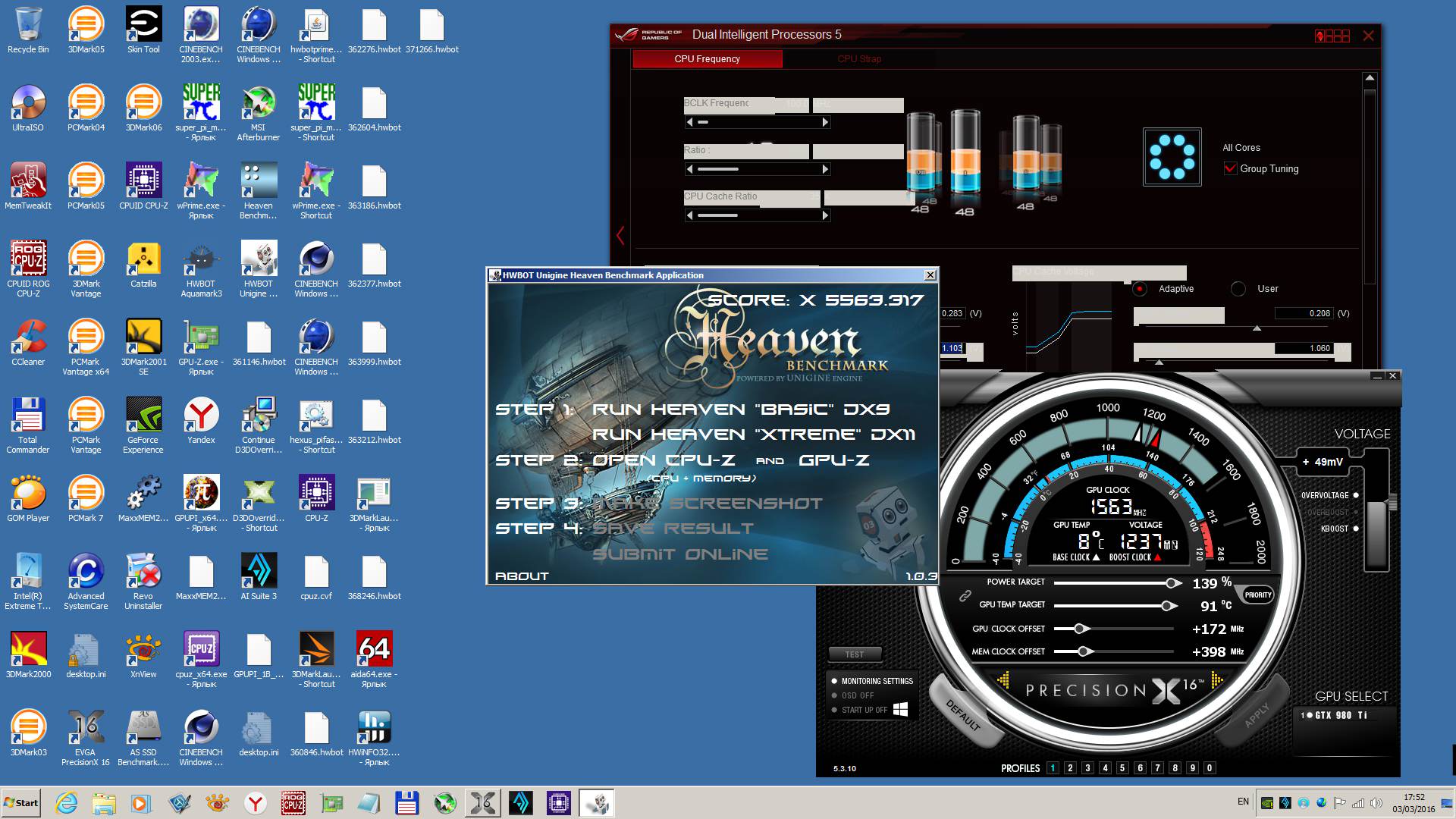
Task: Open the 3DMark05 desktop shortcut
Action: click(x=86, y=30)
